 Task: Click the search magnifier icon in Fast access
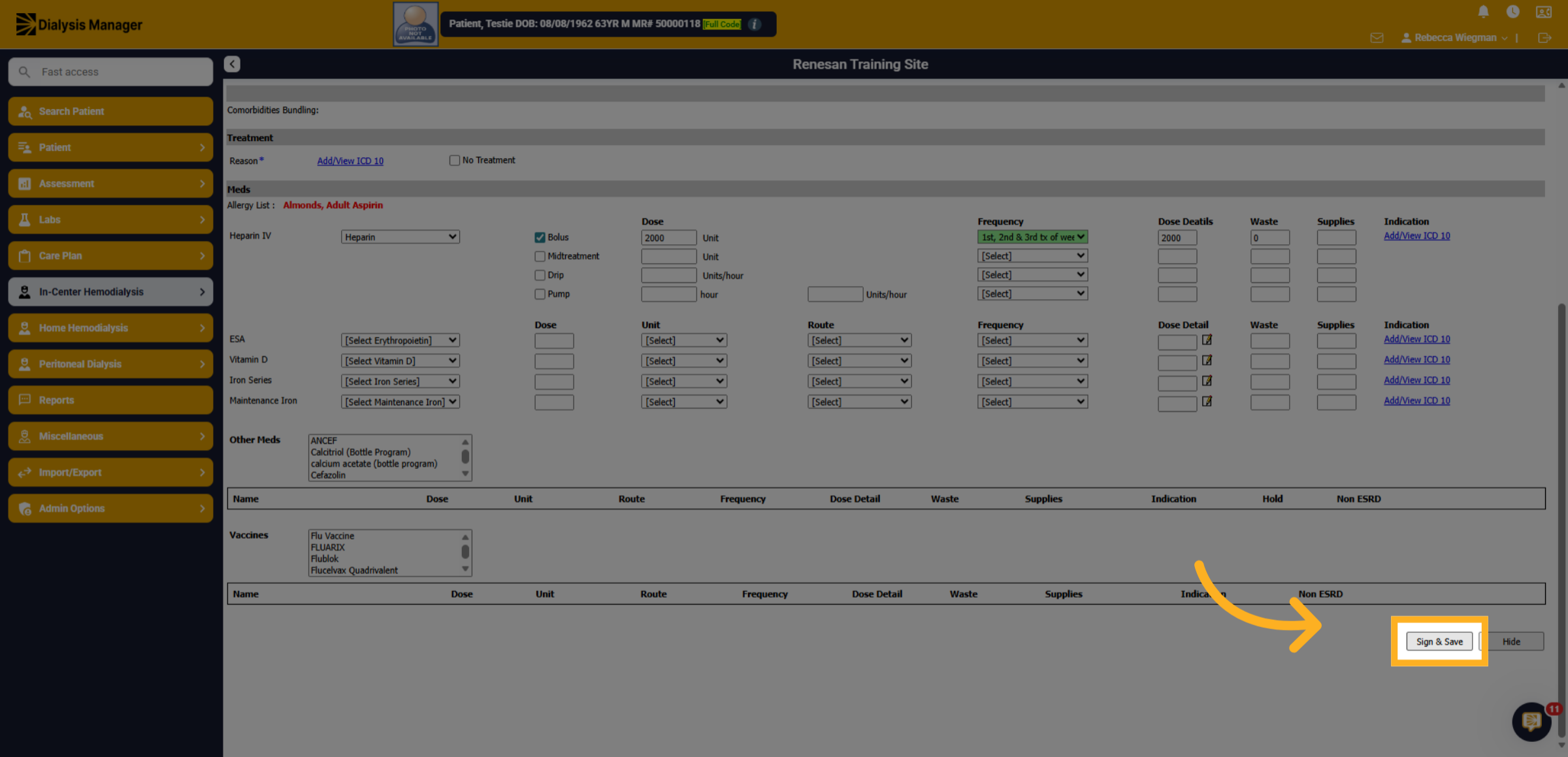pos(24,72)
